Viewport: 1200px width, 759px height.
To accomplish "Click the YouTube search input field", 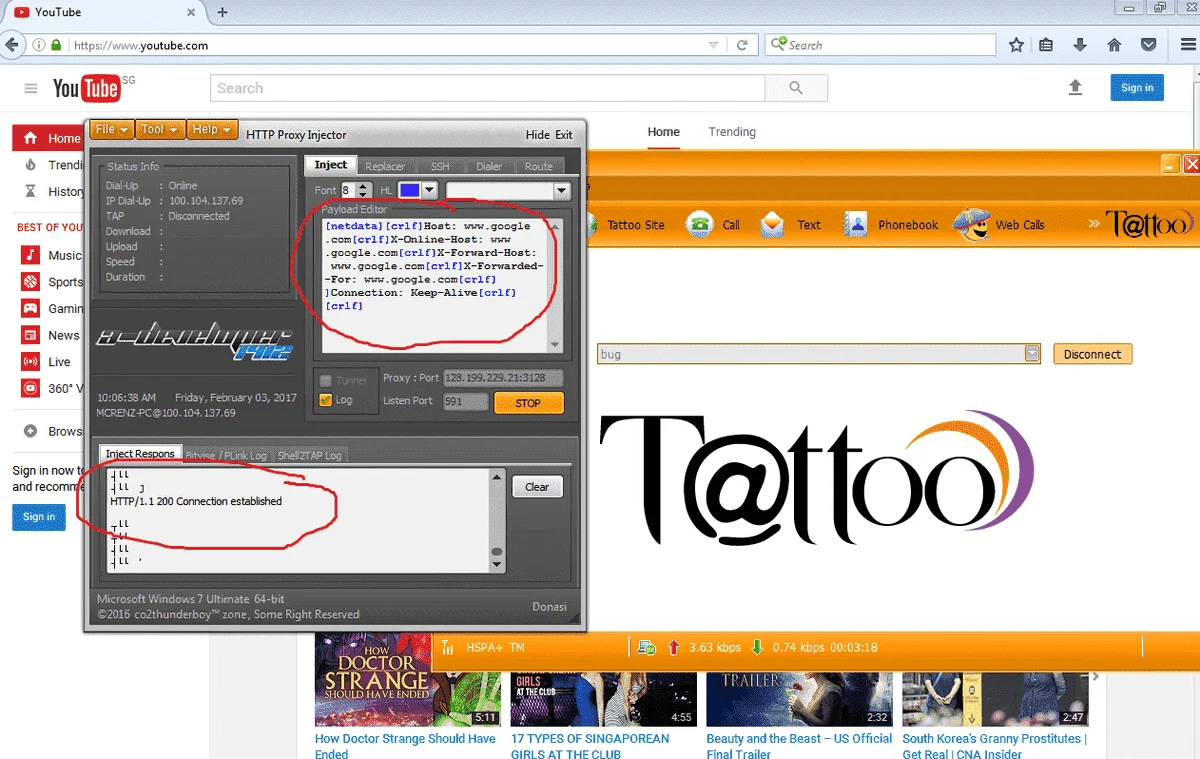I will [488, 88].
